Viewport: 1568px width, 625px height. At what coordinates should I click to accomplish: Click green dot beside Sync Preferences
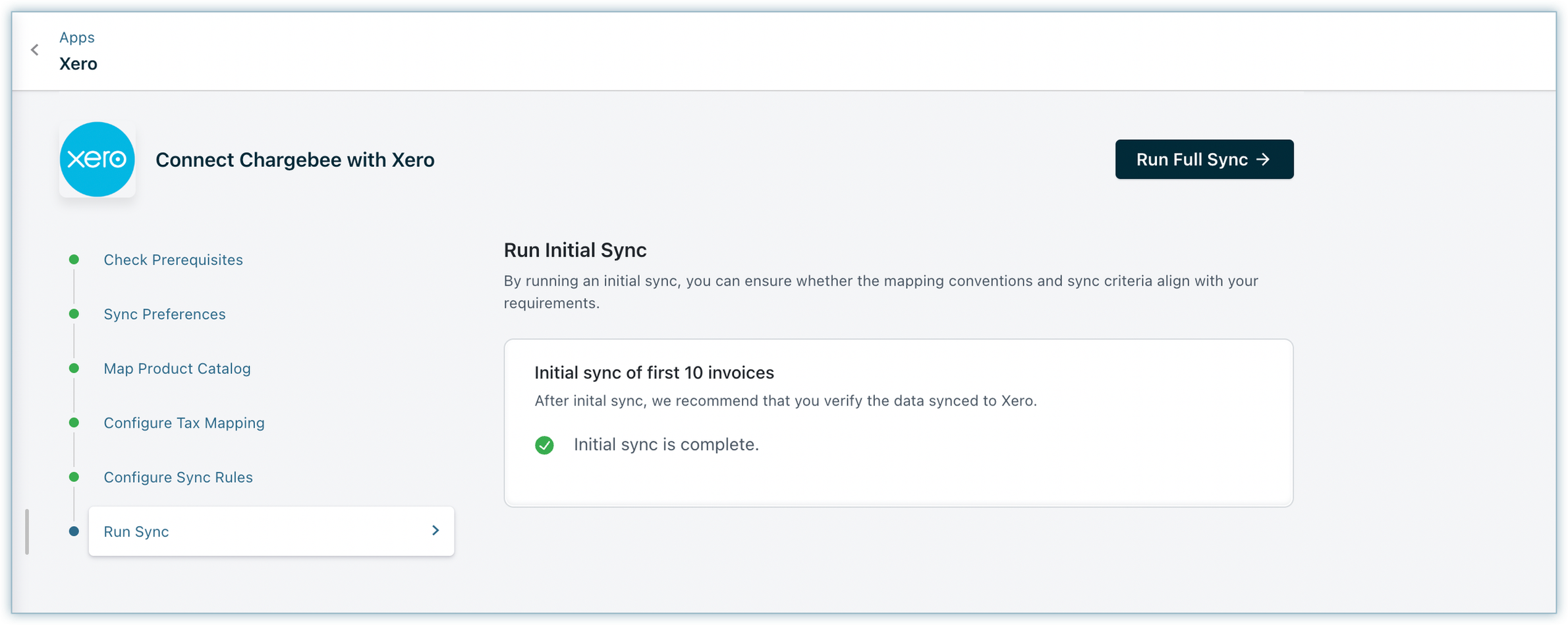coord(74,314)
